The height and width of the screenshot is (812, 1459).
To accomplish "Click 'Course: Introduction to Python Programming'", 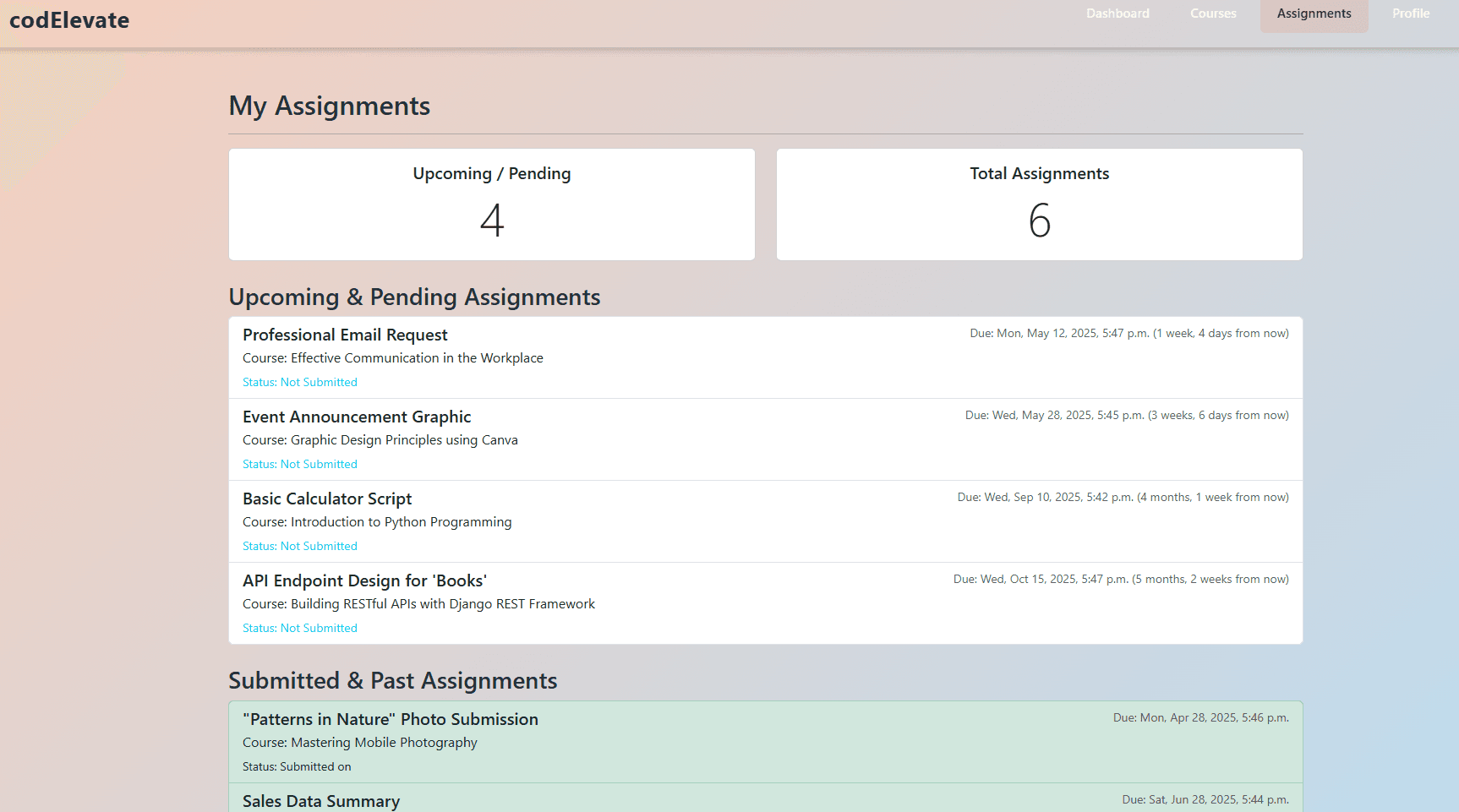I will pos(377,522).
